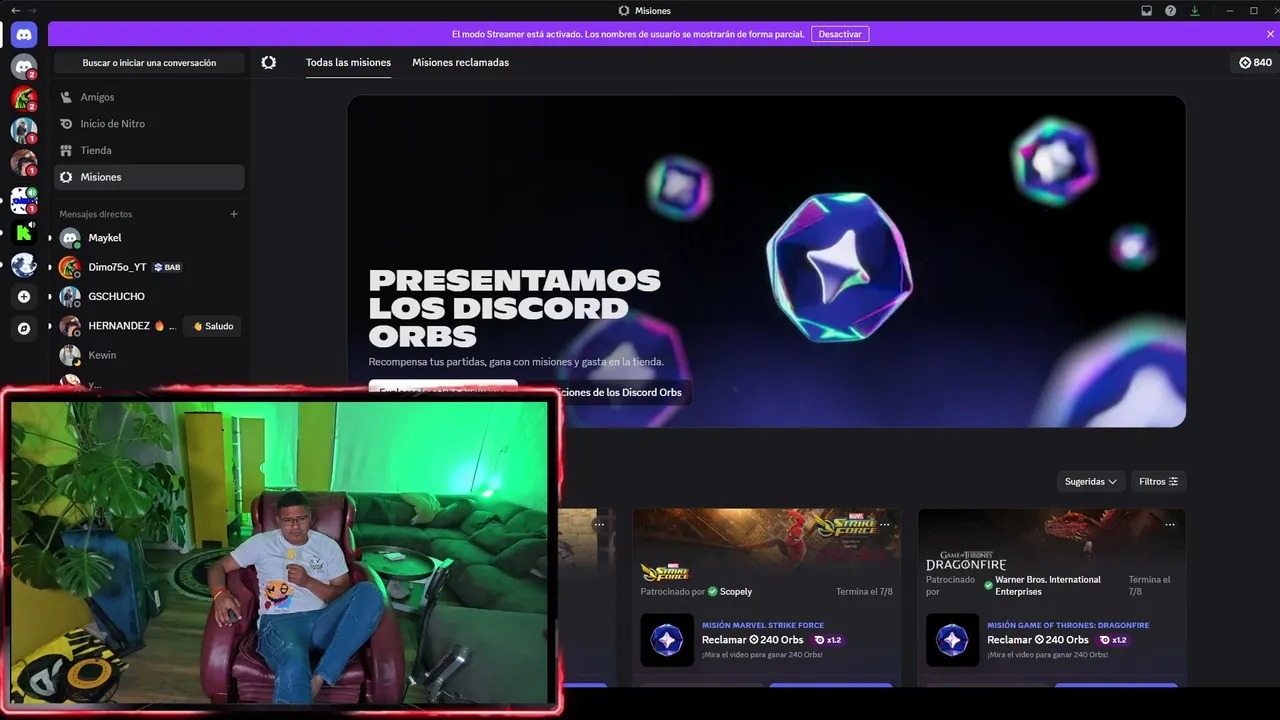Click the Dragonfire mission orb reward icon
The image size is (1280, 720).
click(x=952, y=640)
